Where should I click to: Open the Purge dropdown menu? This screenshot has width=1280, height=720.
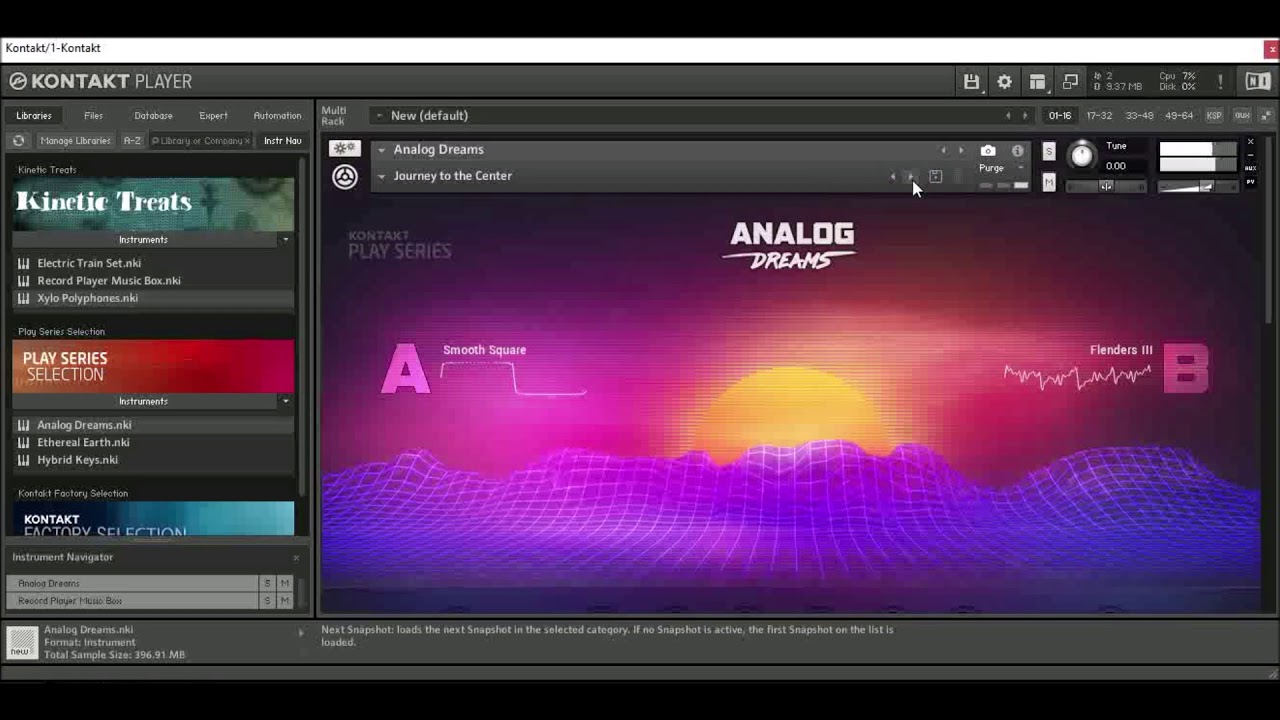point(1002,168)
